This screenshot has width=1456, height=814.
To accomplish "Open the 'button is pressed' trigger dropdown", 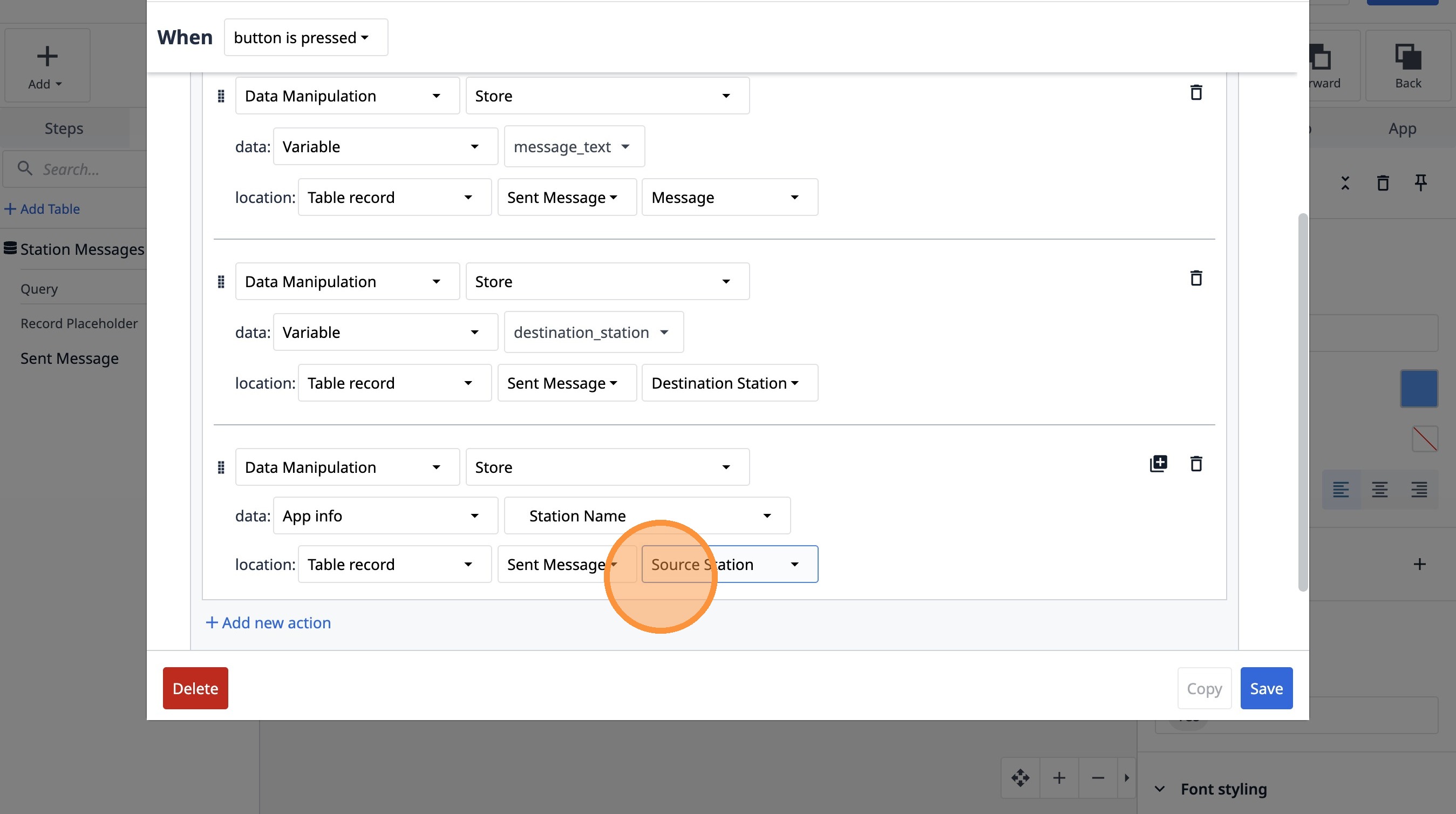I will (x=305, y=38).
